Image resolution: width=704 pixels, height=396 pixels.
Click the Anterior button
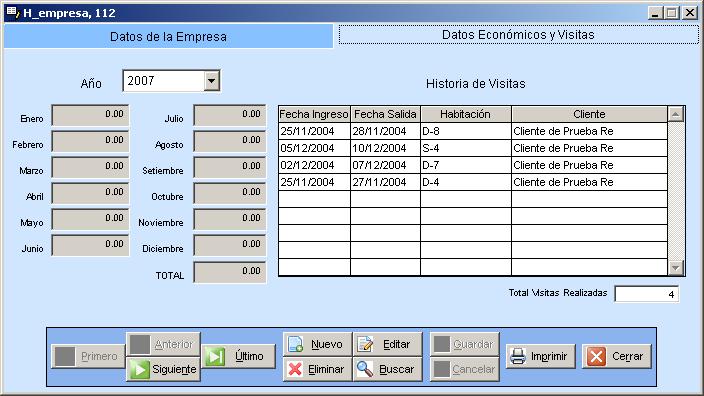click(163, 344)
